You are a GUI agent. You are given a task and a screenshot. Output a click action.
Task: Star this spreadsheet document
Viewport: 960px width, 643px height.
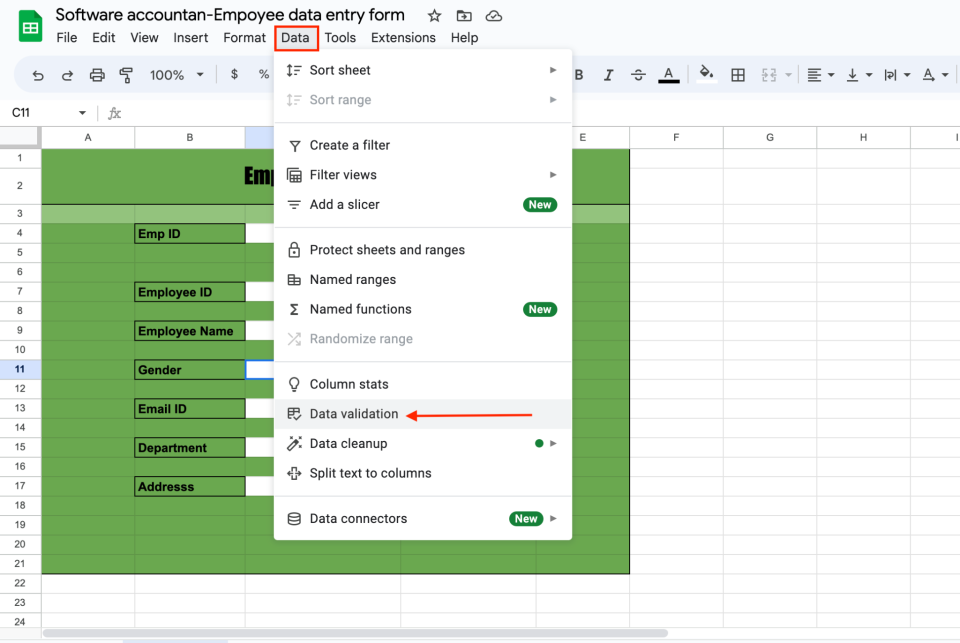point(434,16)
